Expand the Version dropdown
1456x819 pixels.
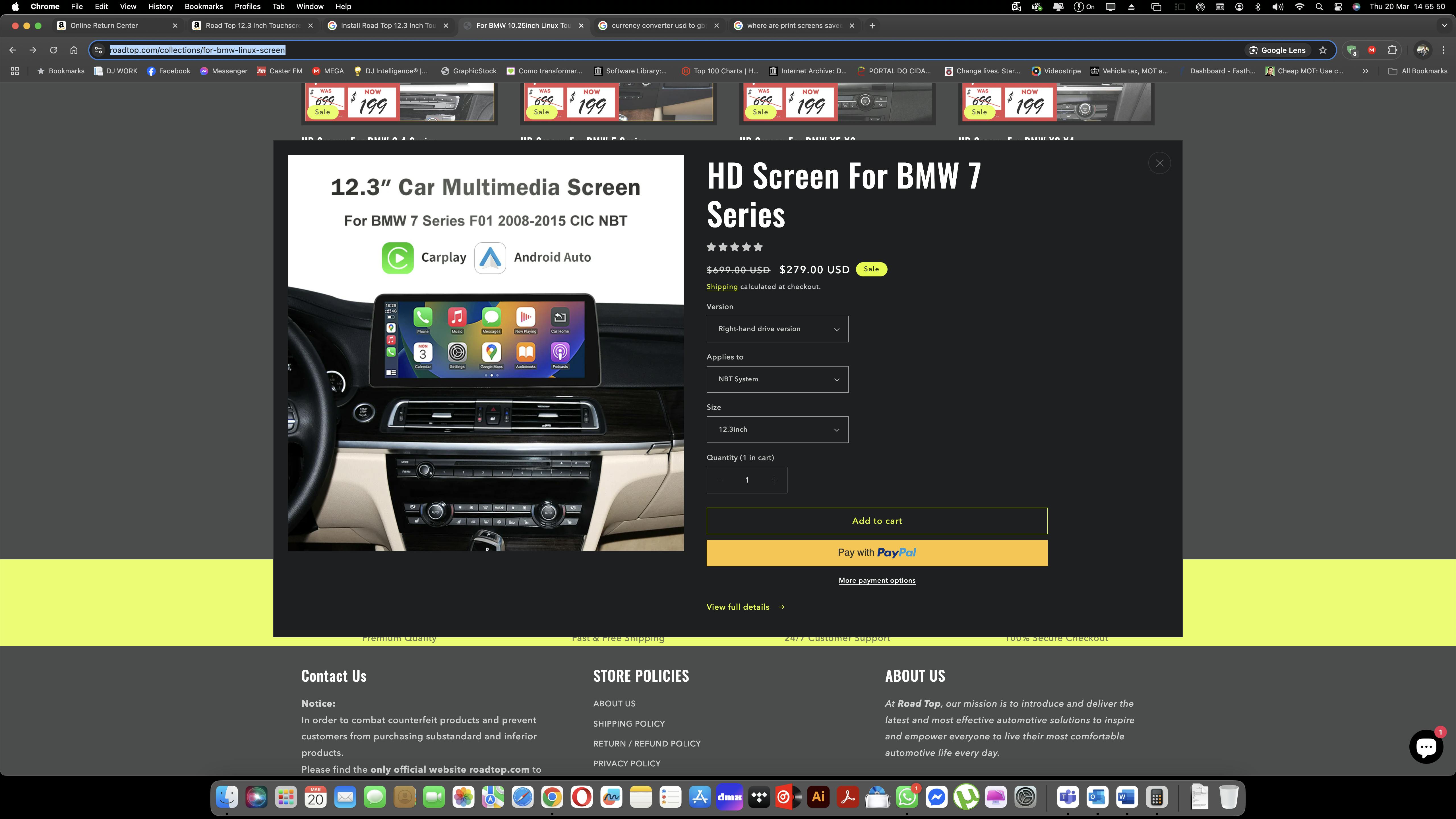(x=777, y=329)
